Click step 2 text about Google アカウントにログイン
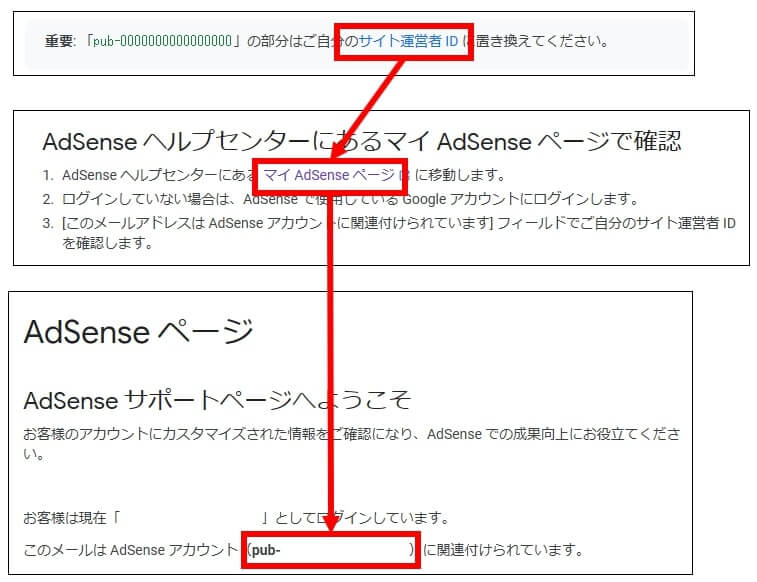The height and width of the screenshot is (582, 757). pyautogui.click(x=350, y=199)
